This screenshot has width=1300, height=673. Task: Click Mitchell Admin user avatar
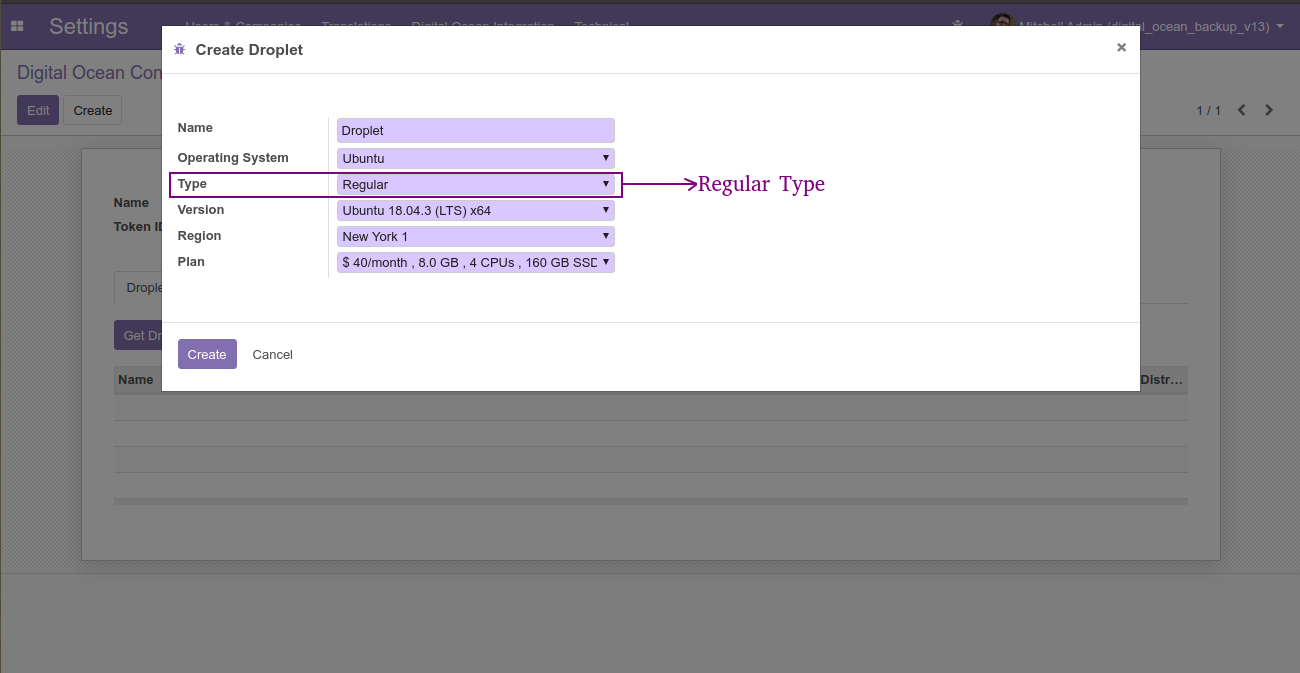[1002, 21]
